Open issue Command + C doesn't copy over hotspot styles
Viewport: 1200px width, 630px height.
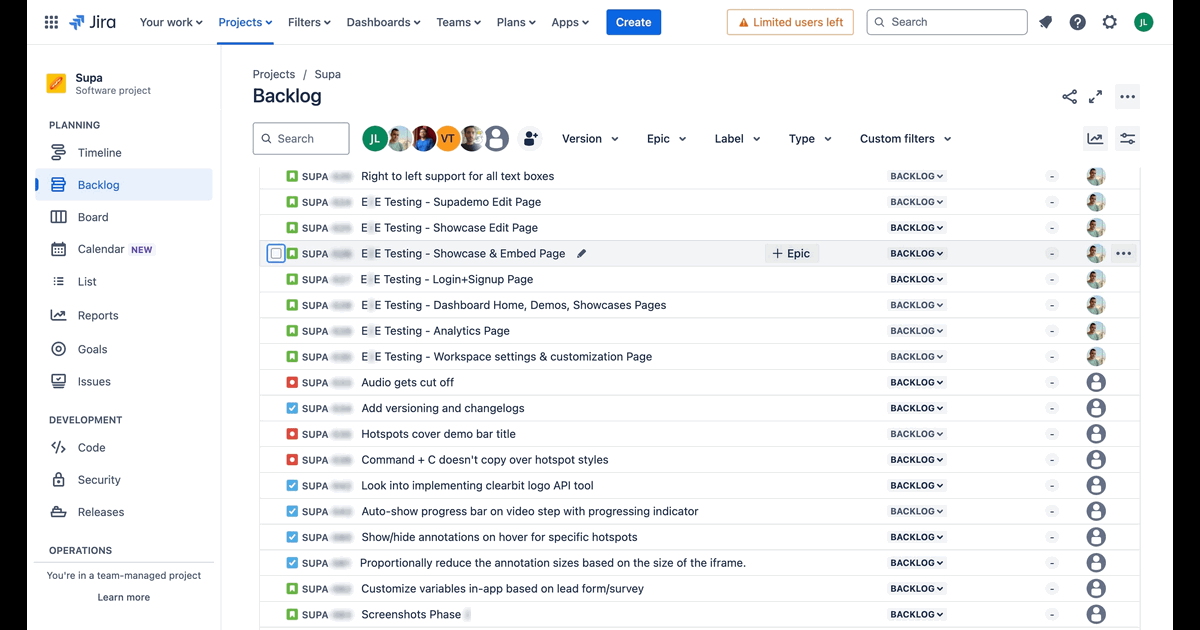[x=485, y=460]
